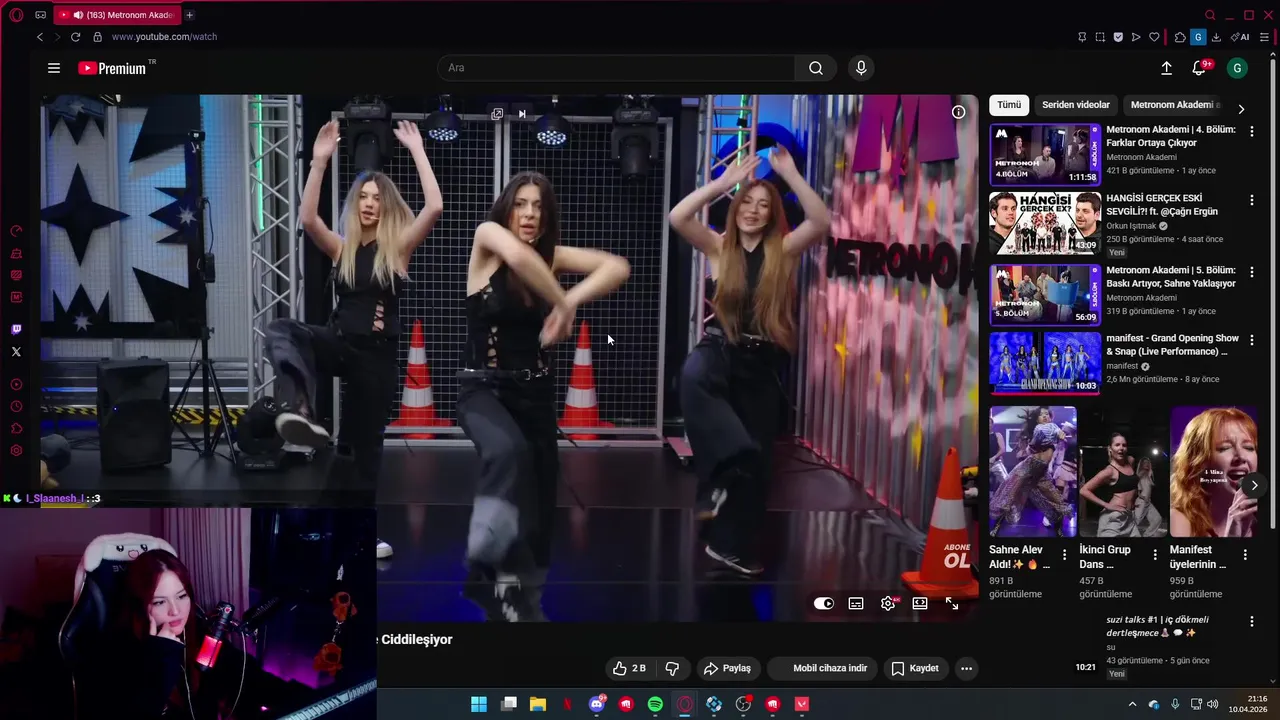The image size is (1280, 720).
Task: Open Opera ad blocker shield
Action: pyautogui.click(x=1118, y=37)
